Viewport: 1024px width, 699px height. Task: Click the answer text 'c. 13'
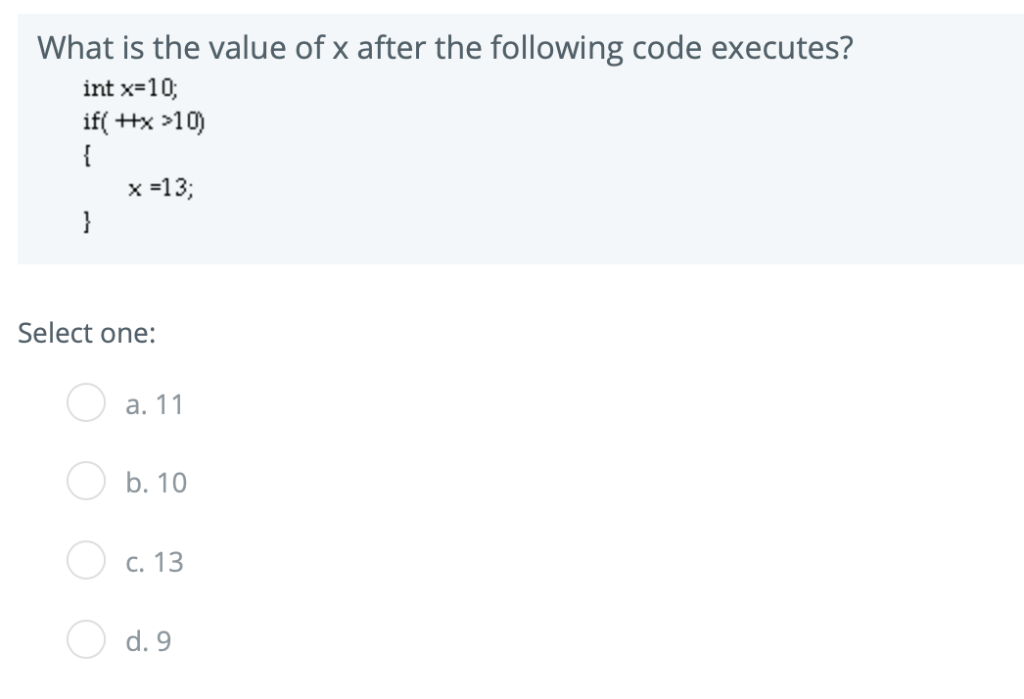(x=154, y=562)
